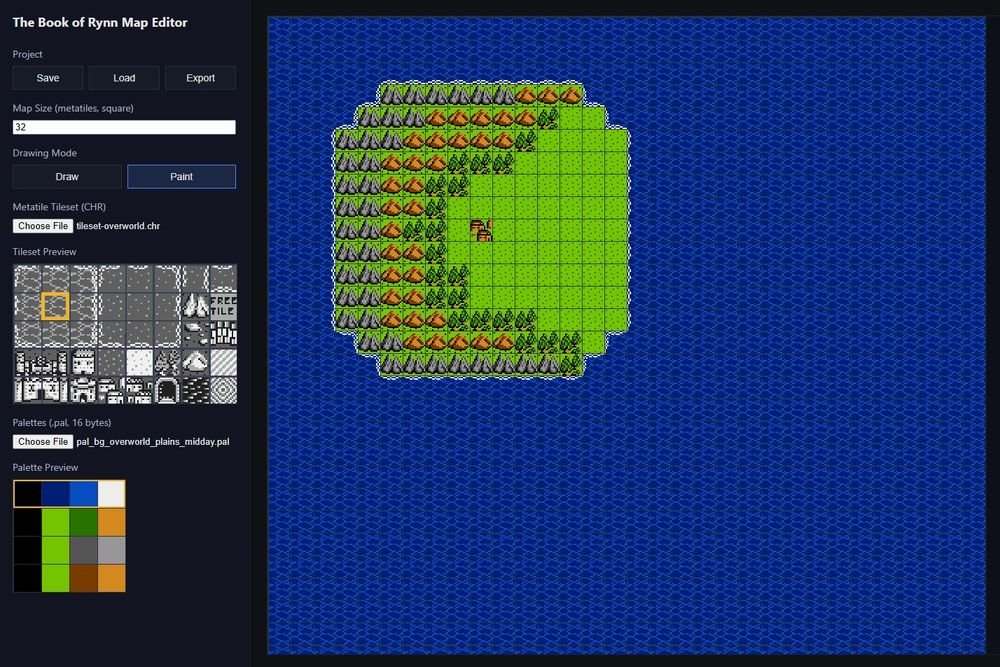Choose the pine trees tile
Screen dimensions: 1000x667
click(x=168, y=362)
